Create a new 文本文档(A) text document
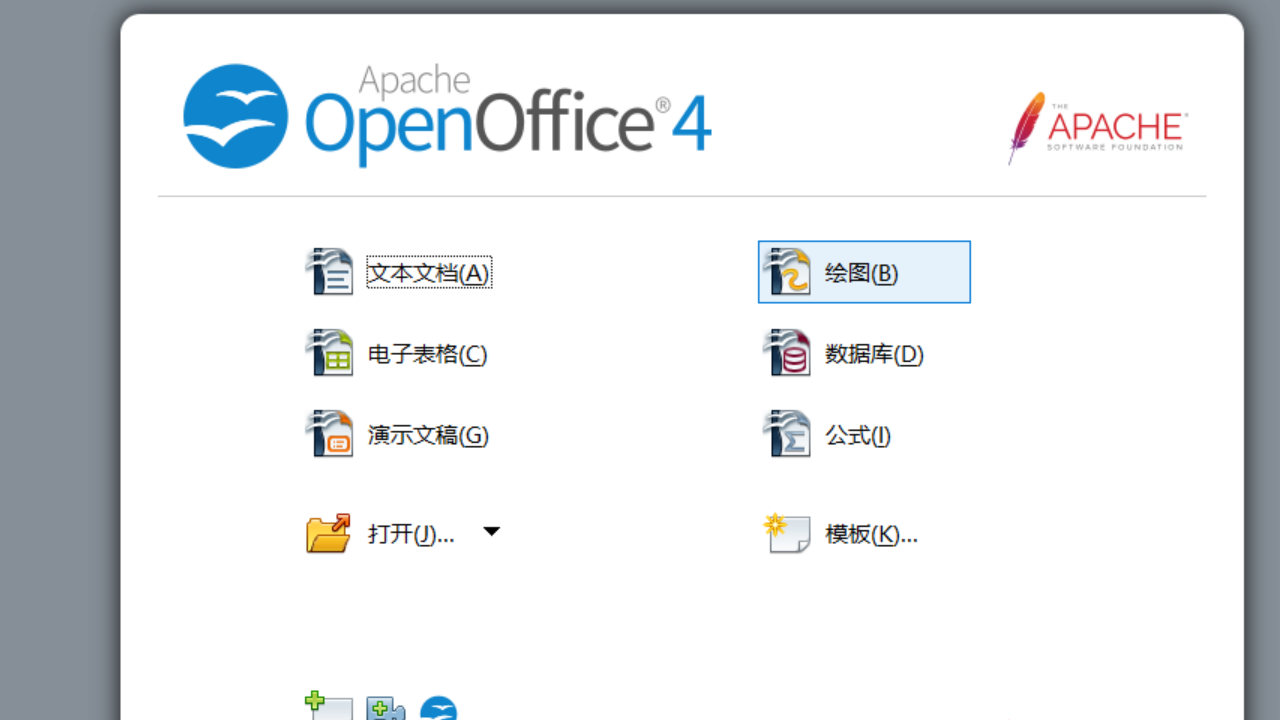 tap(399, 272)
